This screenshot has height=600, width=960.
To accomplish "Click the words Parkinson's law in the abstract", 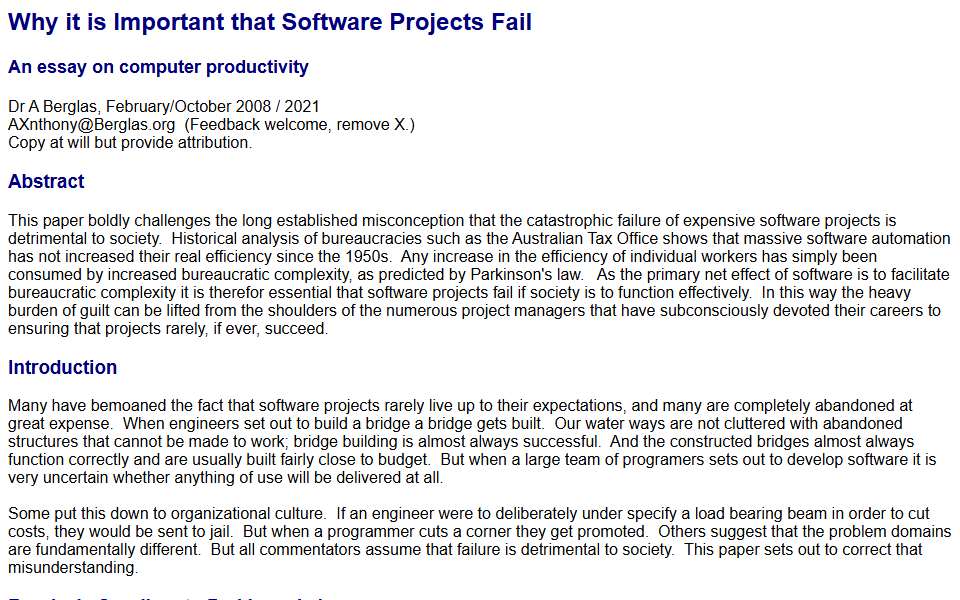I will pos(527,274).
